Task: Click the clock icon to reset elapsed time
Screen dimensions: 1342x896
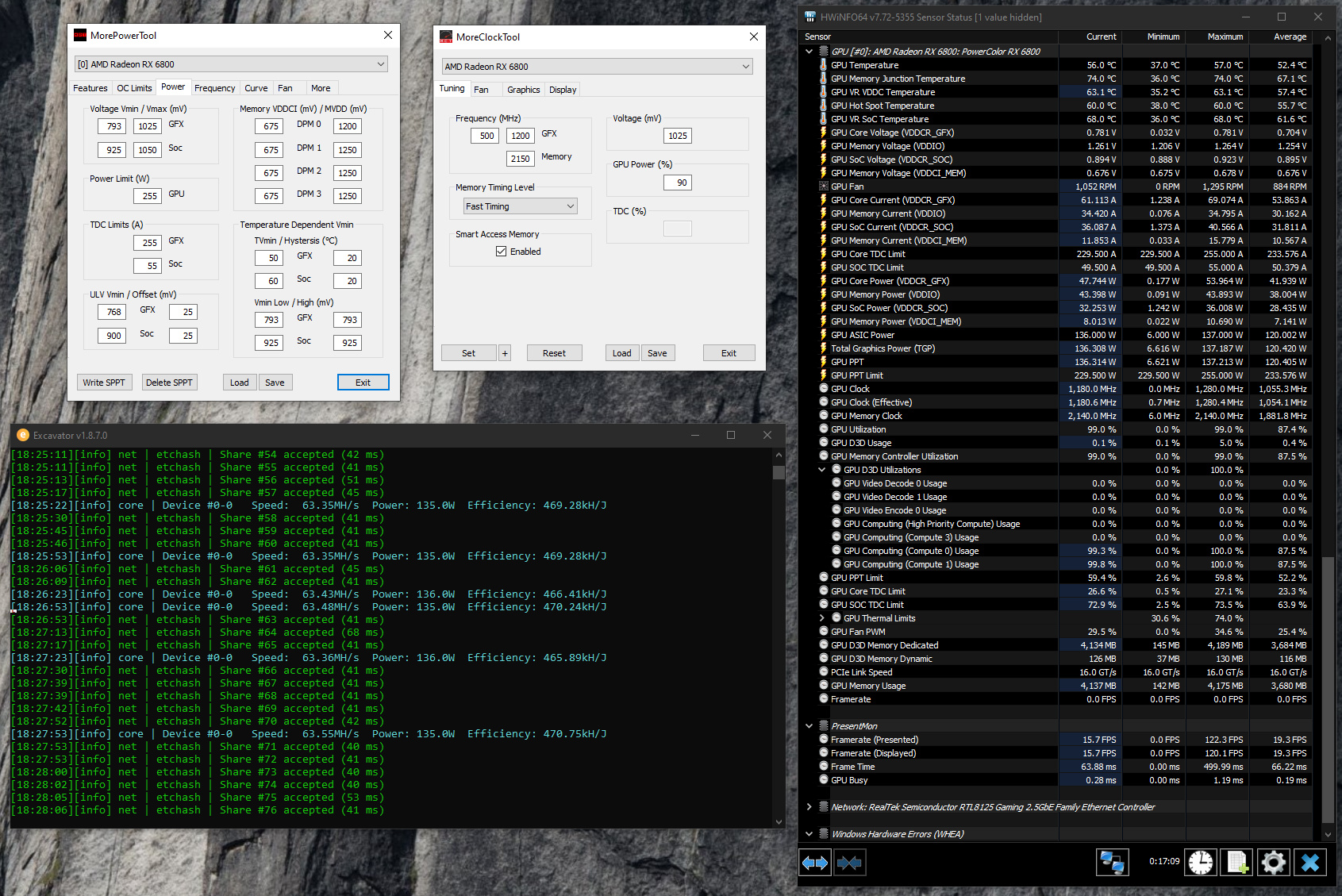Action: pos(1201,863)
